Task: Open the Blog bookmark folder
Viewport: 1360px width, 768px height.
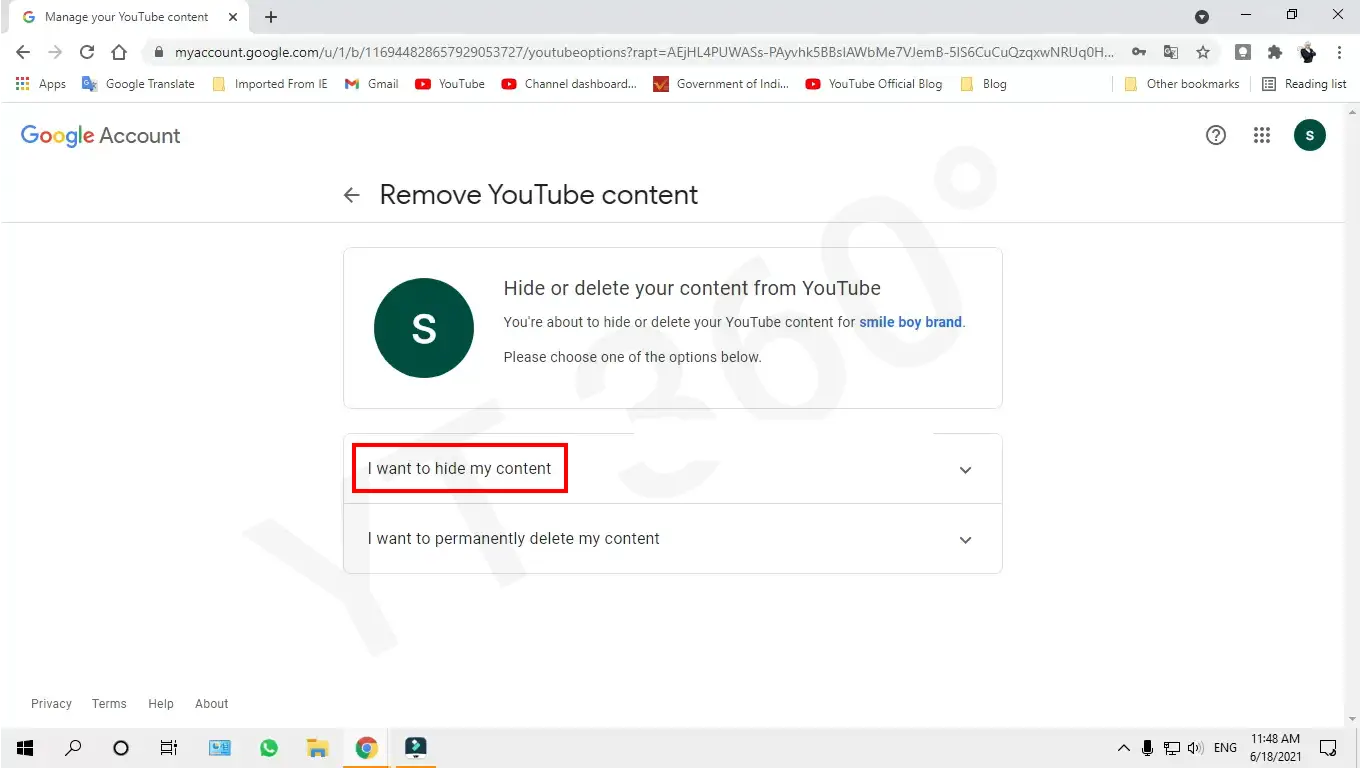Action: click(983, 84)
